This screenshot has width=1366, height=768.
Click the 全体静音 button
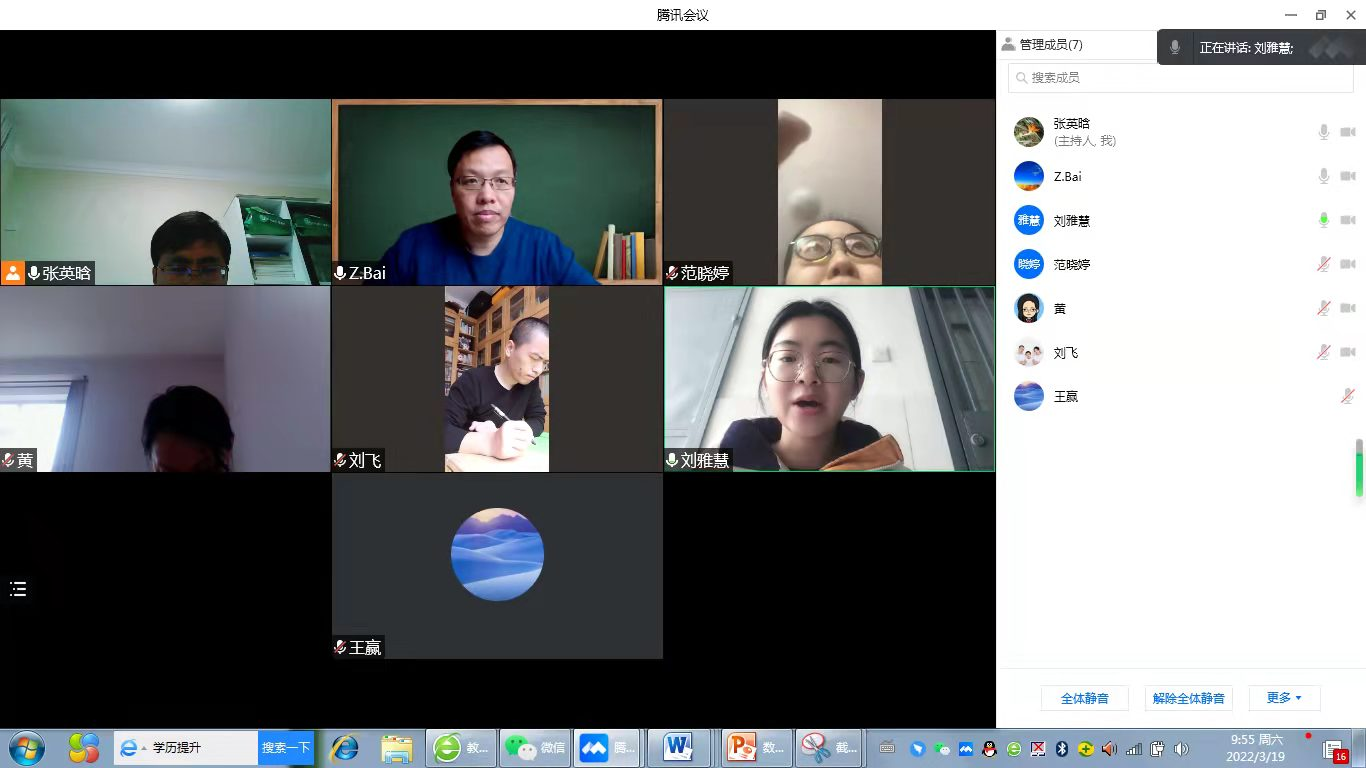(x=1084, y=698)
